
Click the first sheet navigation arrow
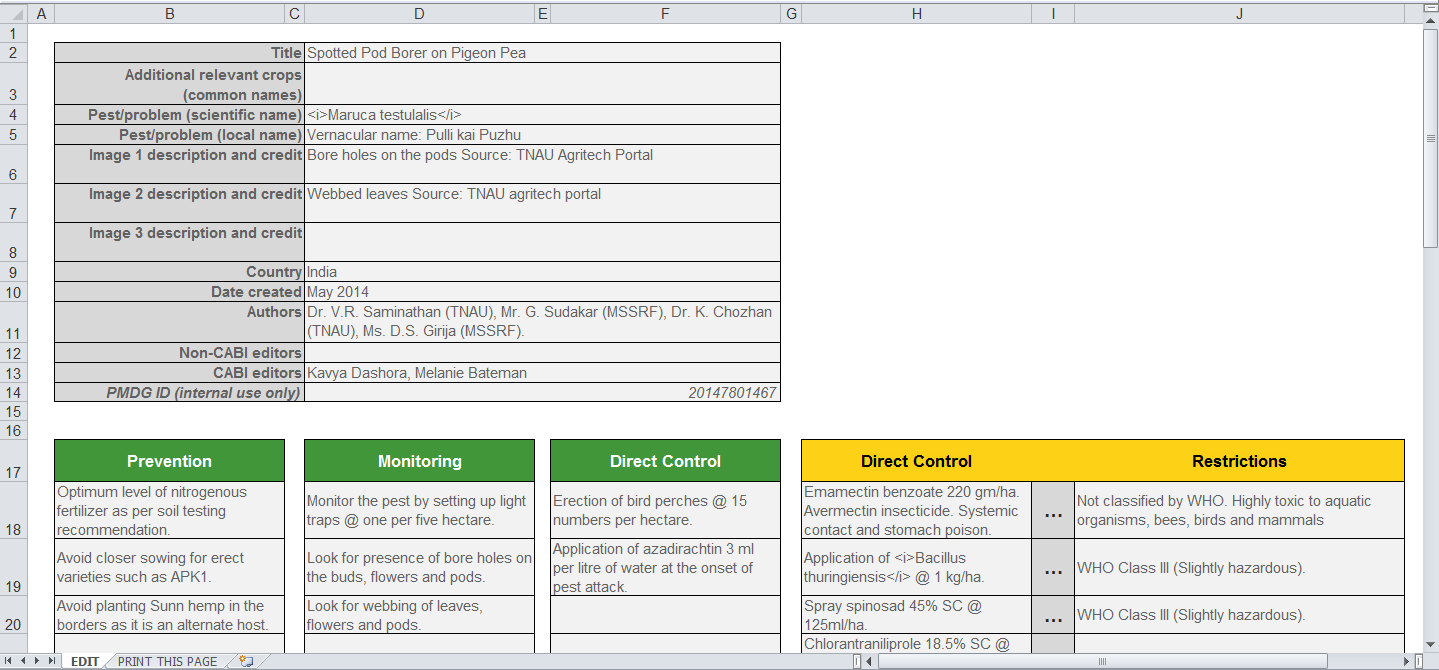tap(10, 661)
